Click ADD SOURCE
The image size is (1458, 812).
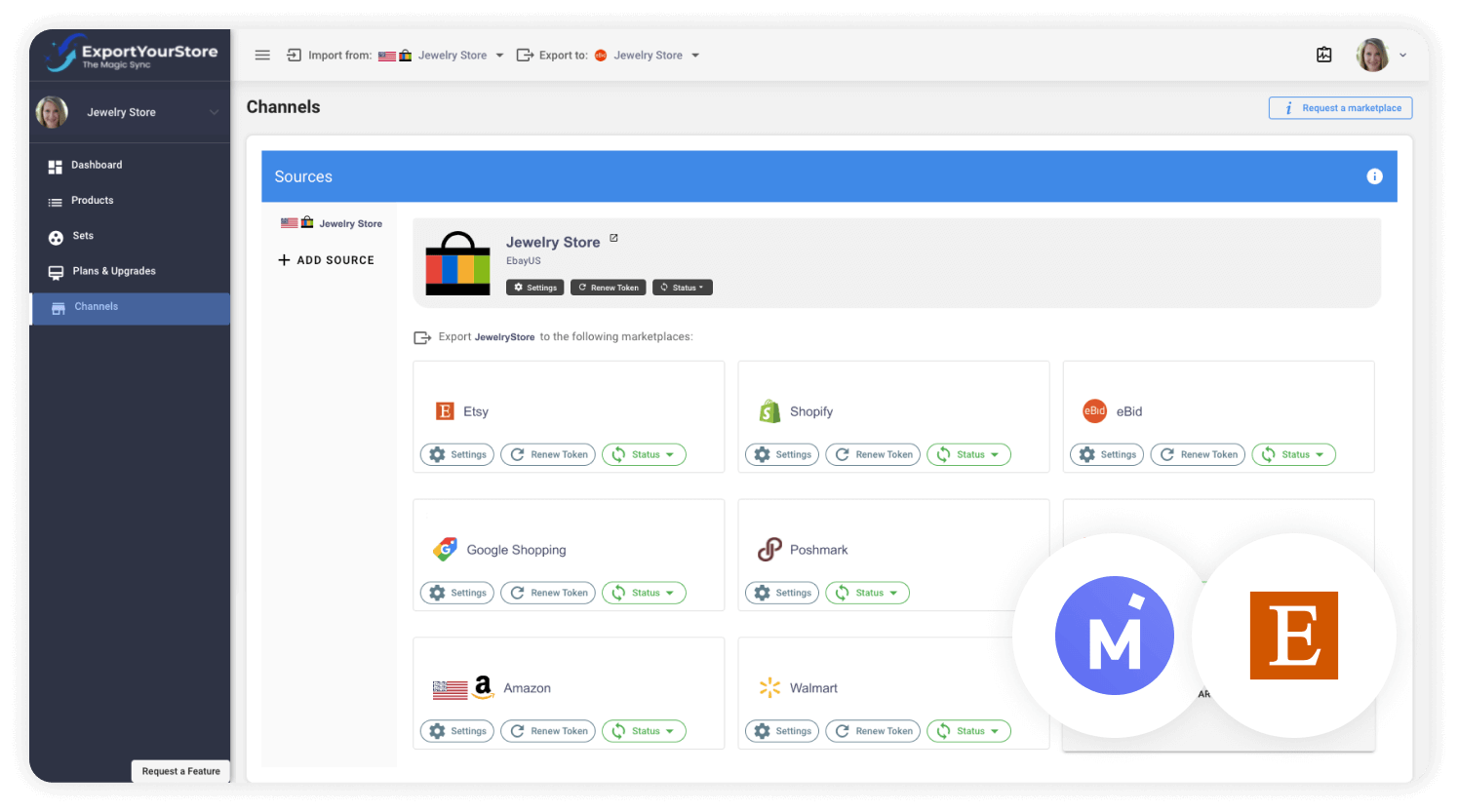point(327,260)
